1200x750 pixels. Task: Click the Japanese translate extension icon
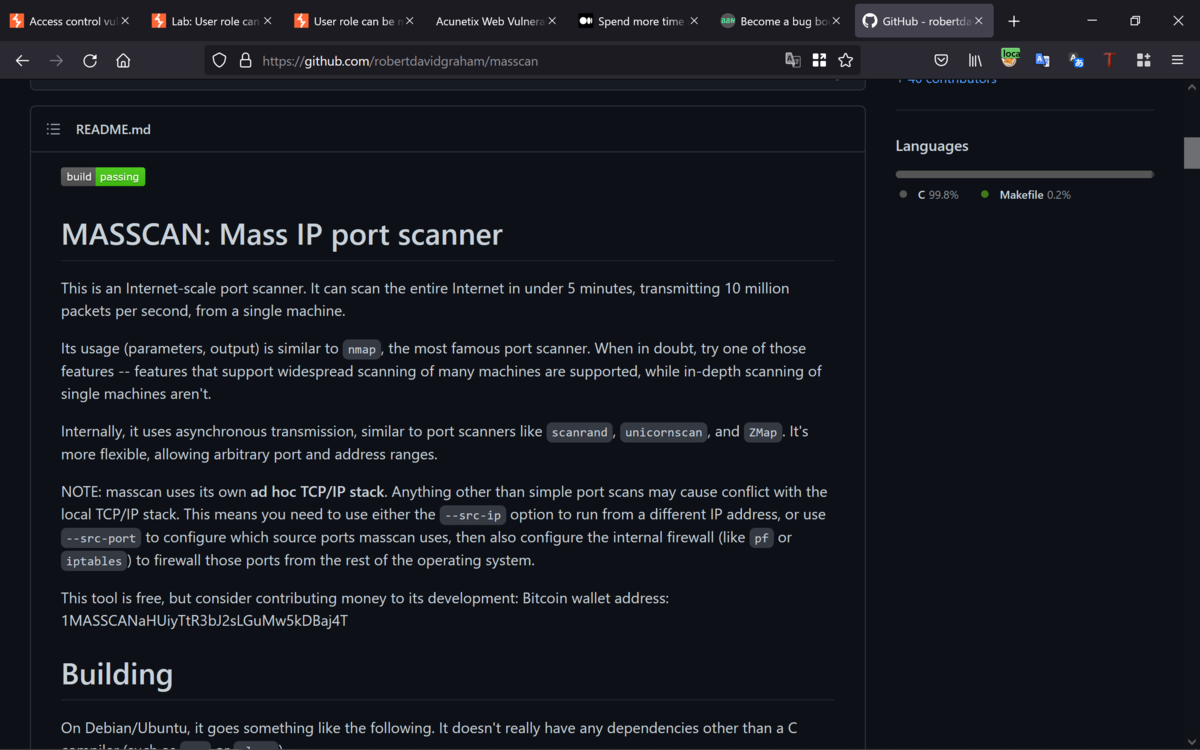1076,60
